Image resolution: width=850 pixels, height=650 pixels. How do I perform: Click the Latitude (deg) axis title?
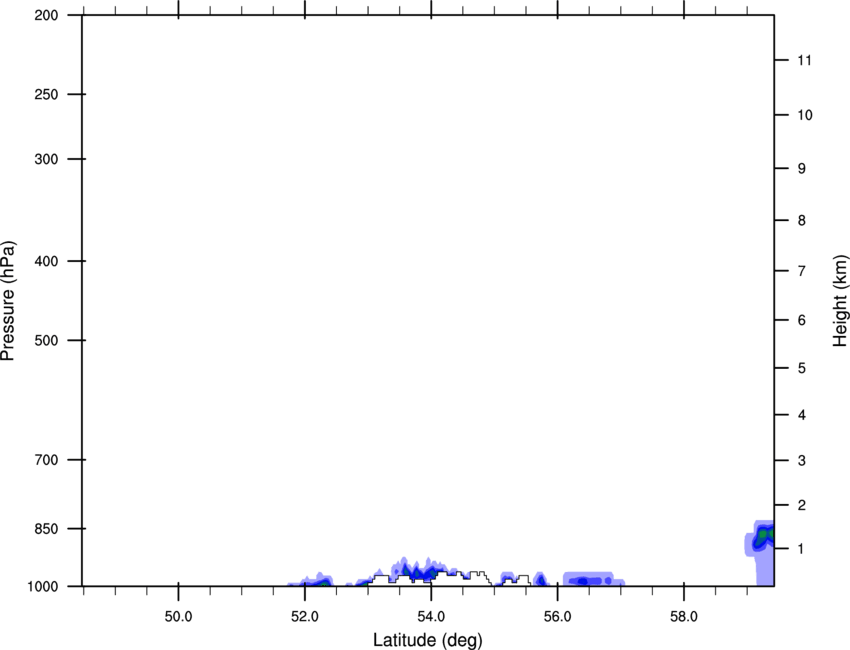[x=427, y=640]
